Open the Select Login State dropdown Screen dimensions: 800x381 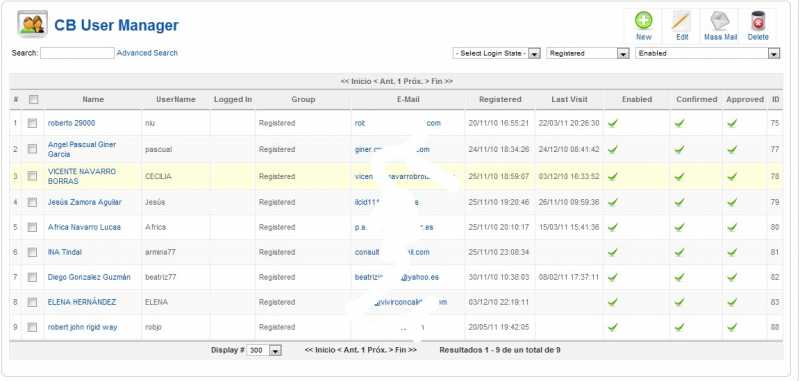(x=496, y=54)
